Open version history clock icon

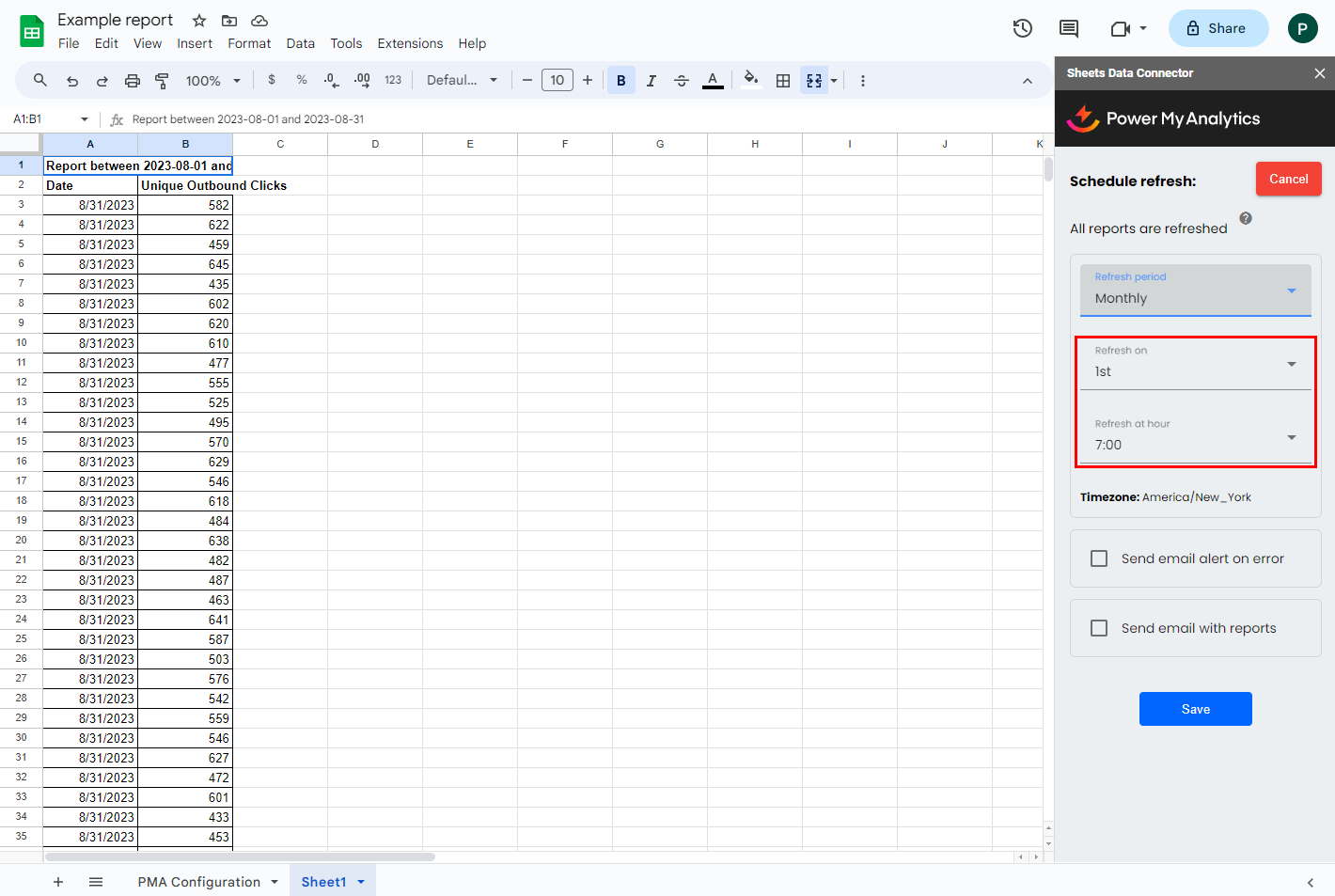coord(1022,28)
